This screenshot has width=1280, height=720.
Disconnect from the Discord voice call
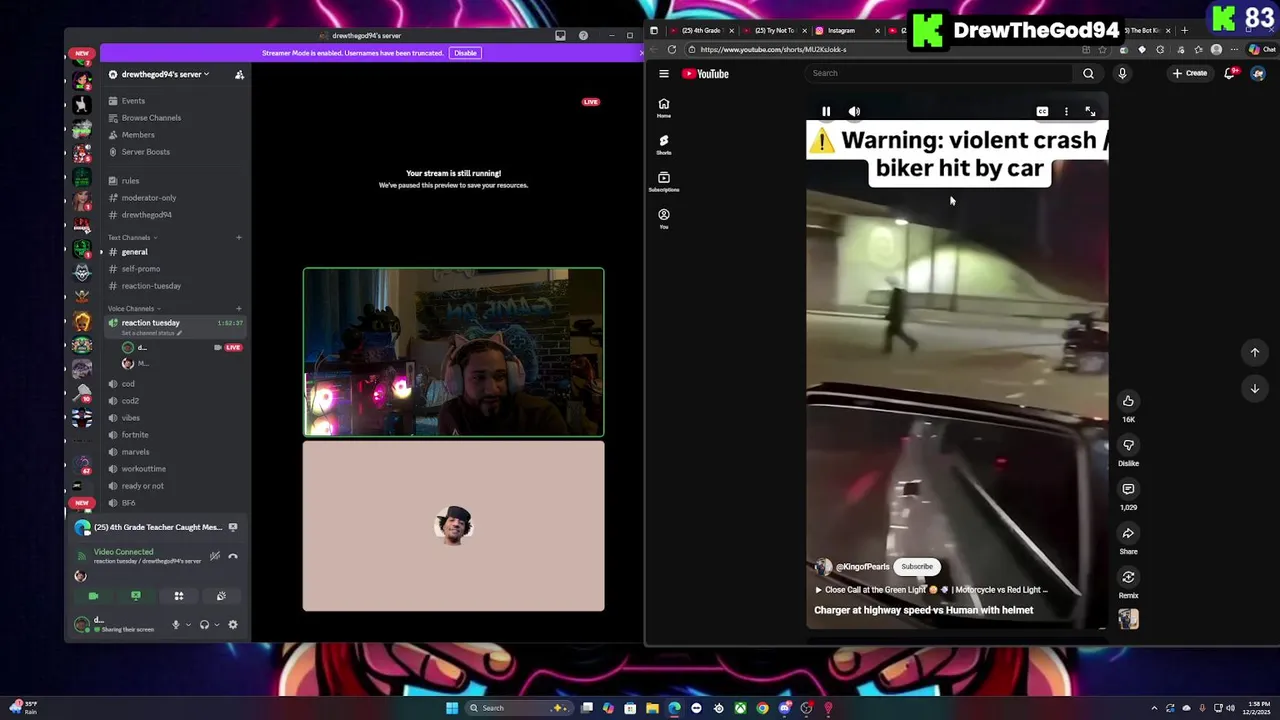coord(233,556)
